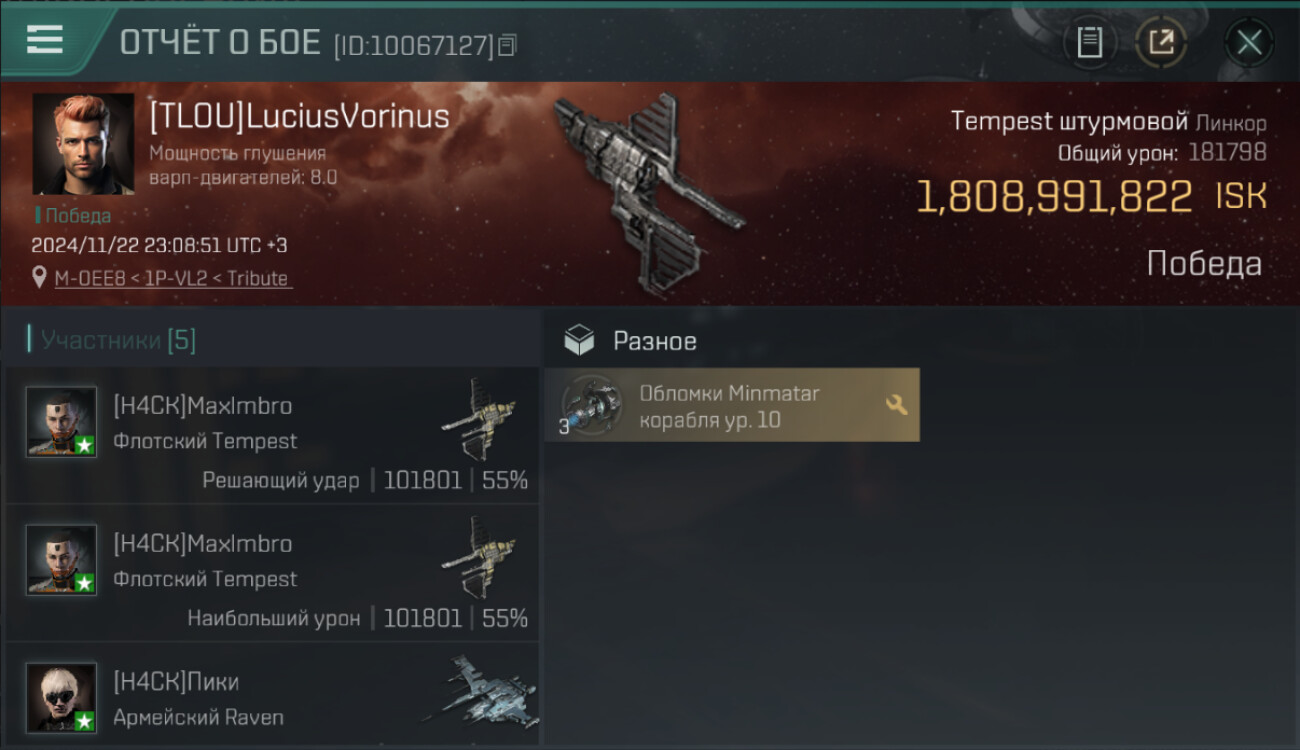Click wrench icon on Обломки item
1300x750 pixels.
(896, 405)
